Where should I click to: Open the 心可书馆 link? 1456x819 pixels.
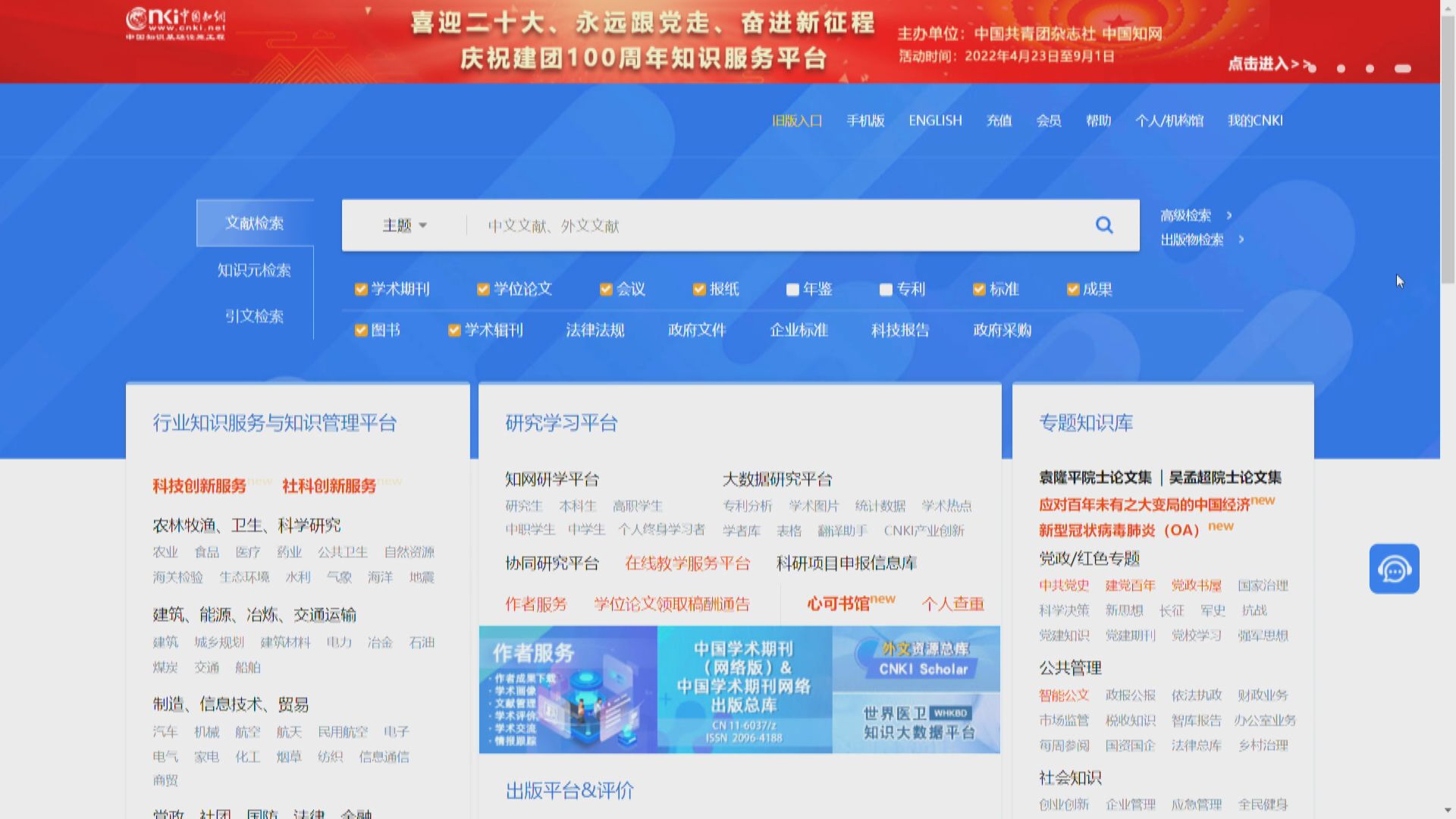coord(840,604)
